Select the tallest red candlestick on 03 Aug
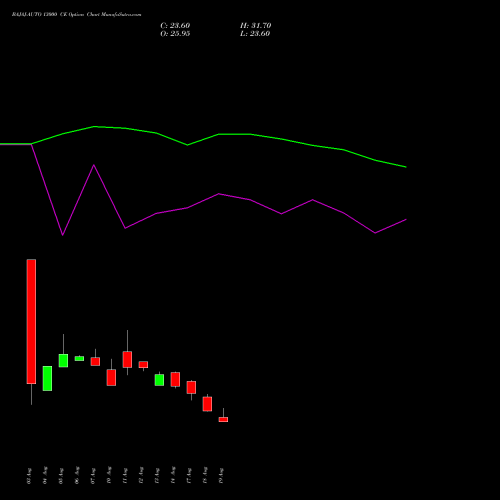This screenshot has width=500, height=500. (x=31, y=321)
